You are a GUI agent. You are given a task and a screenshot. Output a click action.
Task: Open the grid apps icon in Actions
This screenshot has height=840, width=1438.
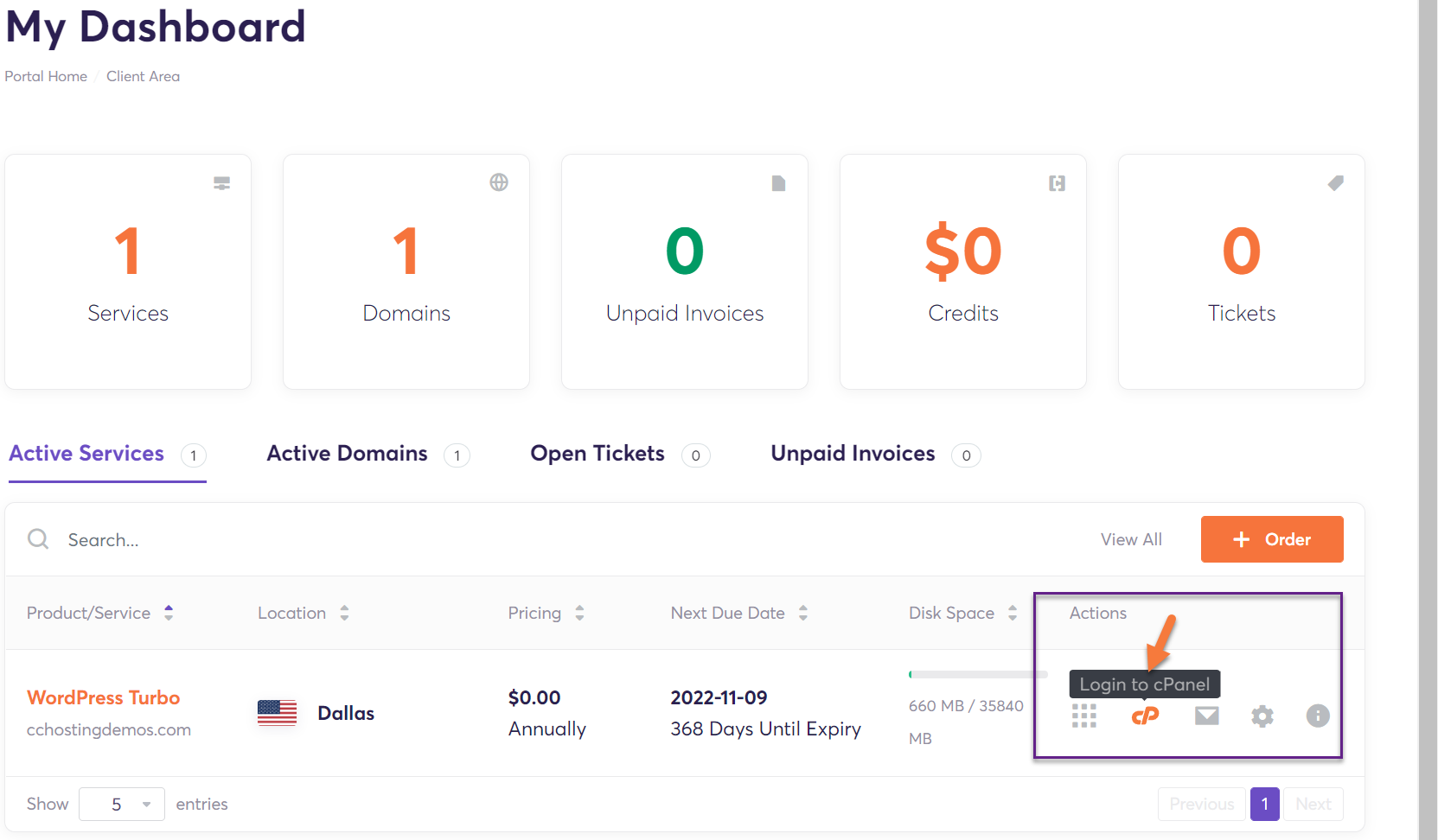pyautogui.click(x=1083, y=716)
